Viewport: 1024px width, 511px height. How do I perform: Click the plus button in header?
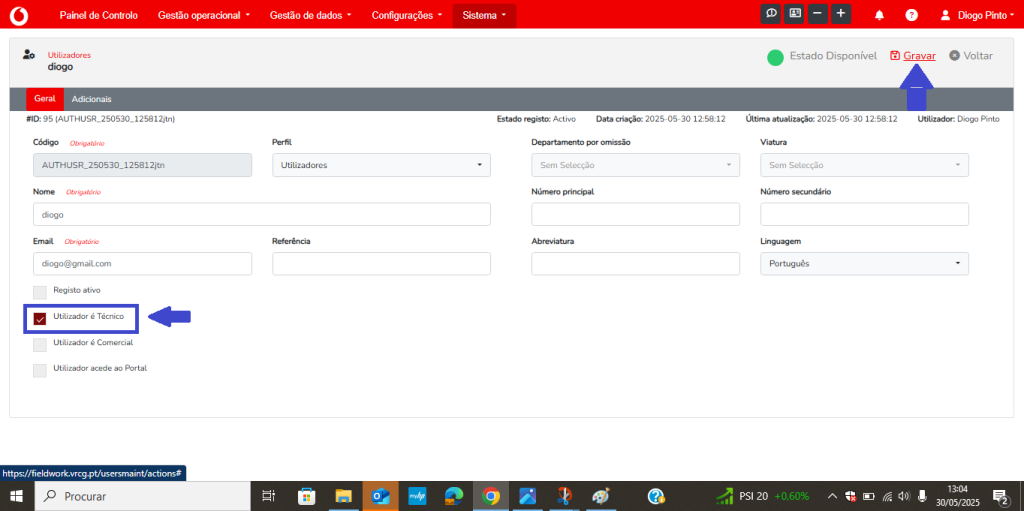(x=840, y=14)
